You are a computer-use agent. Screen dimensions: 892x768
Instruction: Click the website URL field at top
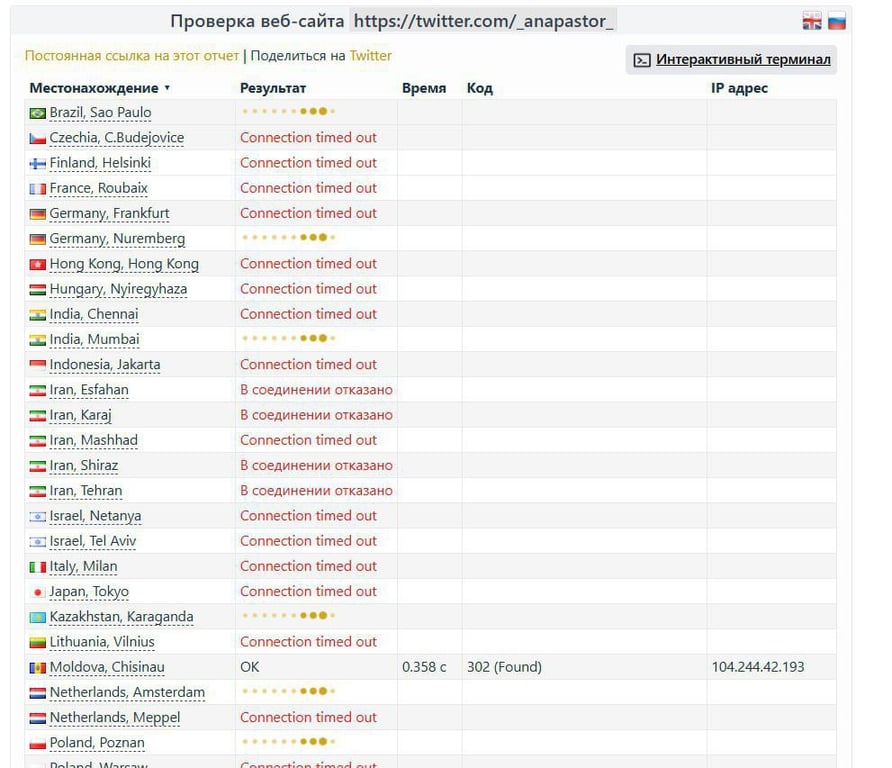(484, 21)
